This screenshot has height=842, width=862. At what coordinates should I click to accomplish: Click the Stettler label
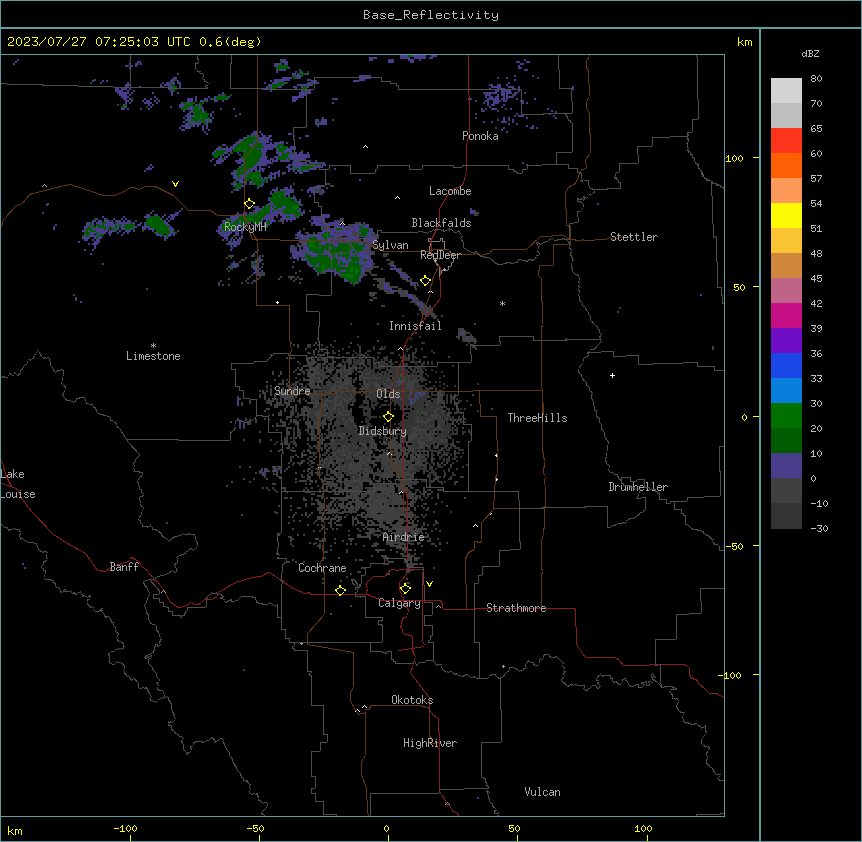(633, 237)
